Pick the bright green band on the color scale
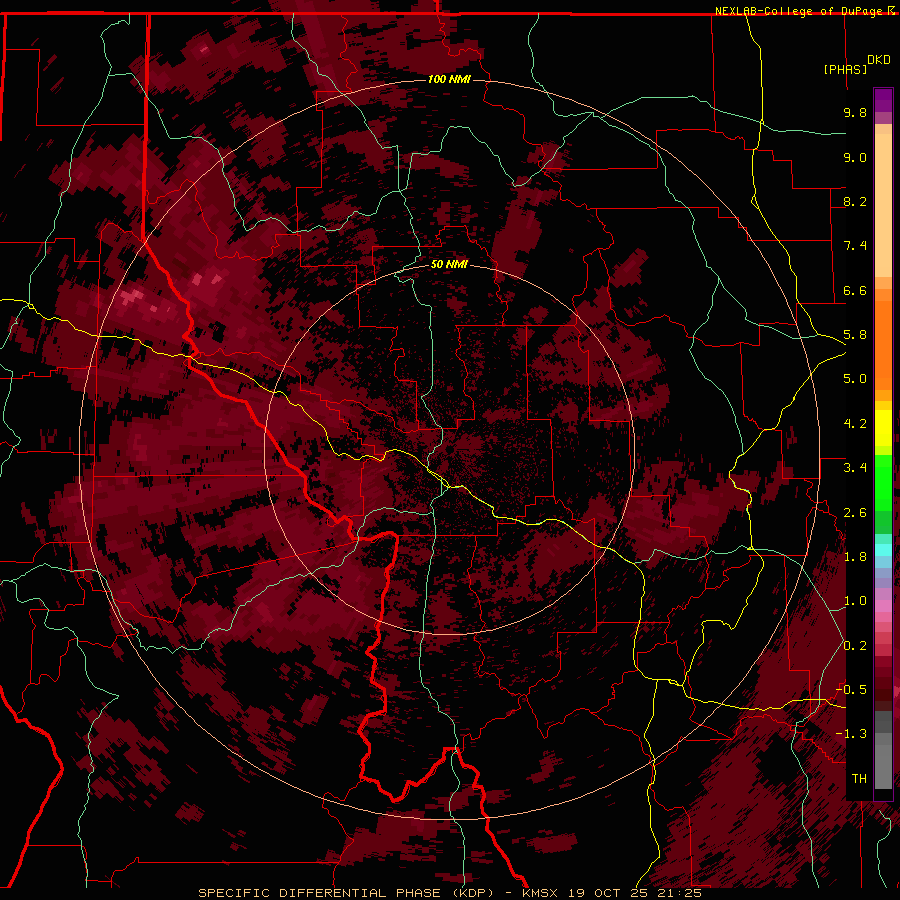The image size is (900, 900). (x=883, y=482)
